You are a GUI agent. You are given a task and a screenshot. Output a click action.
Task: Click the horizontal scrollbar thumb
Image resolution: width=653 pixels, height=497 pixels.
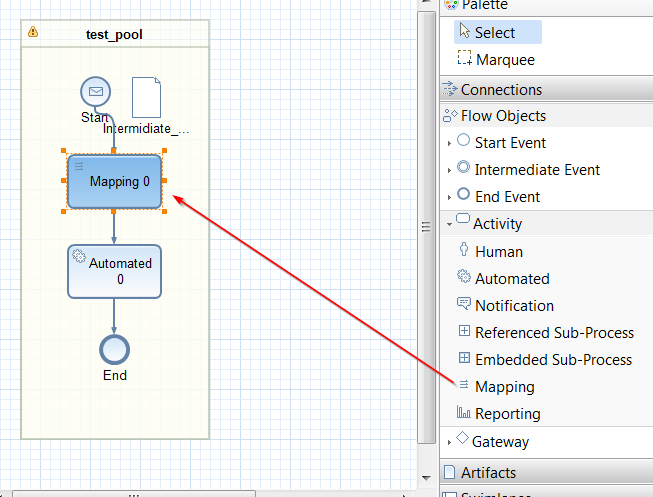134,494
